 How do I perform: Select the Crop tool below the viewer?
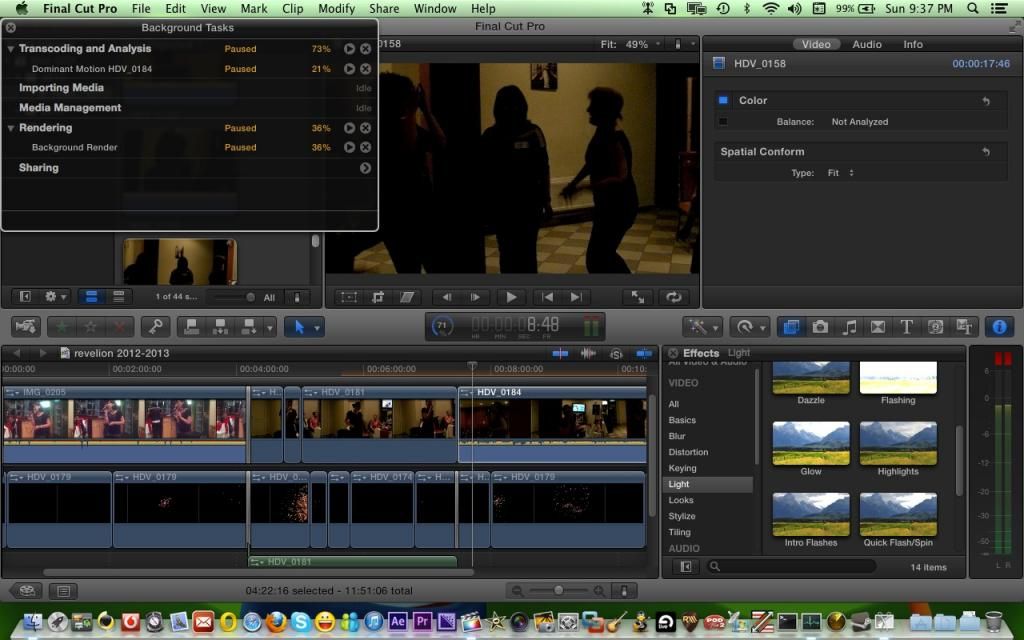pos(377,297)
